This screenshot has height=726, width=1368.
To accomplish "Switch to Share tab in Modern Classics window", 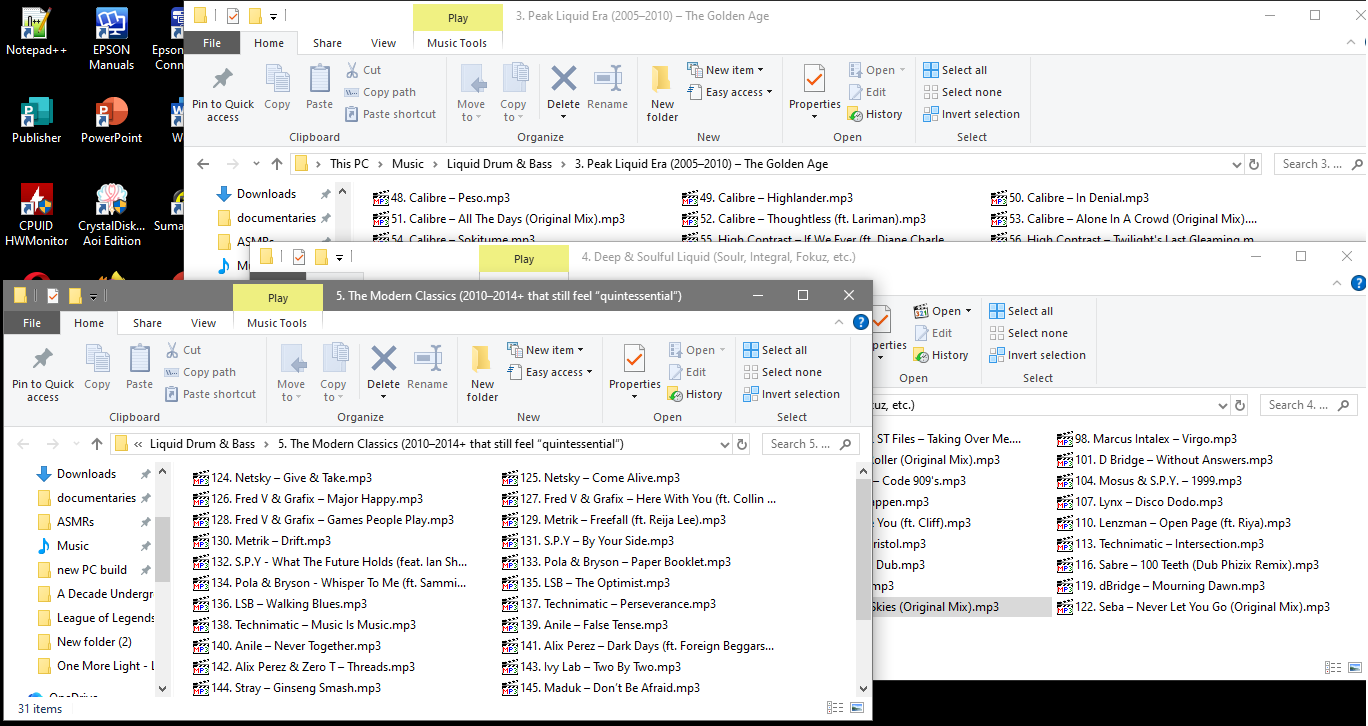I will click(x=147, y=323).
